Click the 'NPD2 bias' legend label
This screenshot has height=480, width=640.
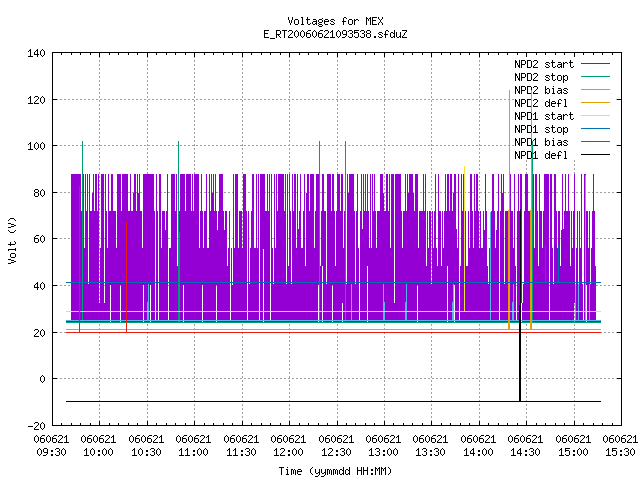541,90
